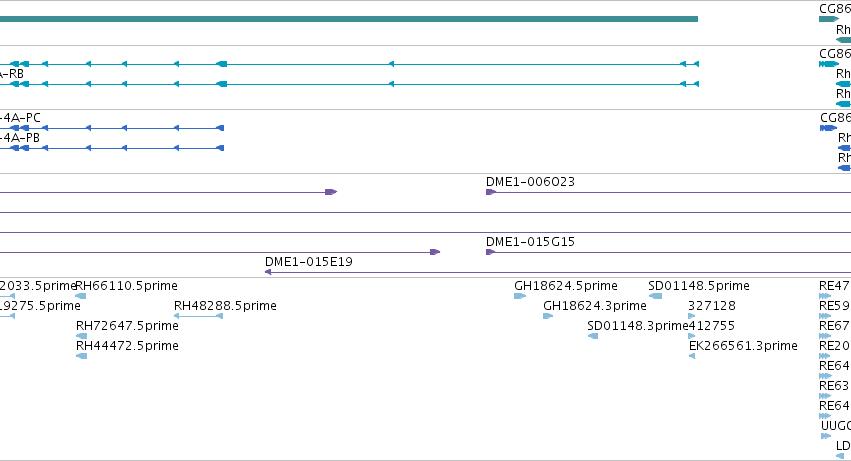This screenshot has height=461, width=851.
Task: Click purple start arrow under DME1-015G15
Action: coord(491,252)
